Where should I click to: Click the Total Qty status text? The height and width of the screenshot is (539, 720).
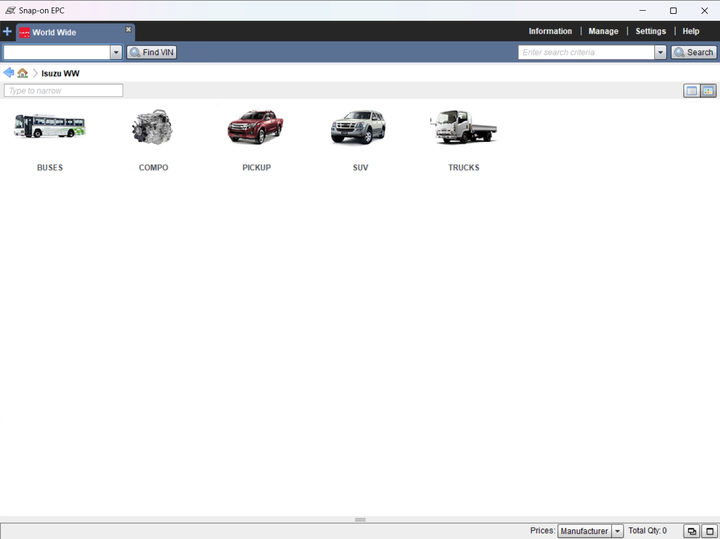click(647, 531)
